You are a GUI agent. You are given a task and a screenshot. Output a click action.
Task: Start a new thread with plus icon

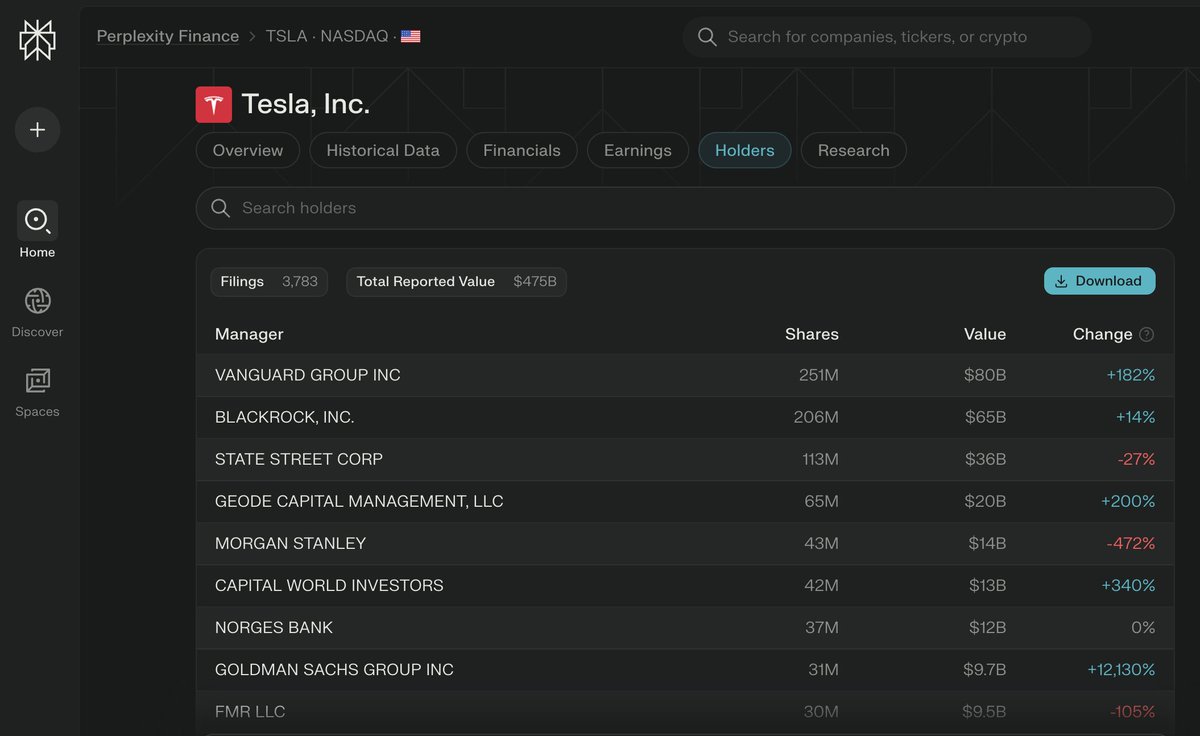pyautogui.click(x=37, y=130)
